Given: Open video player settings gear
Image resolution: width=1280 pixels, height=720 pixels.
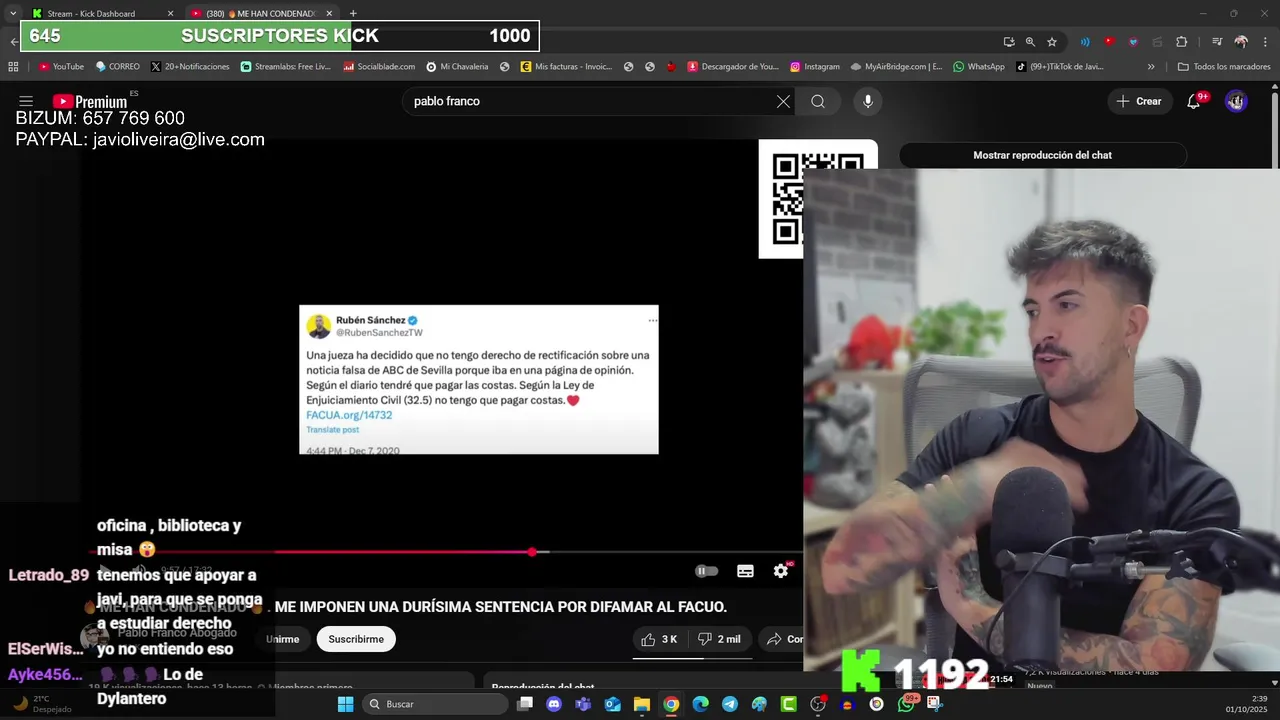Looking at the screenshot, I should 781,571.
